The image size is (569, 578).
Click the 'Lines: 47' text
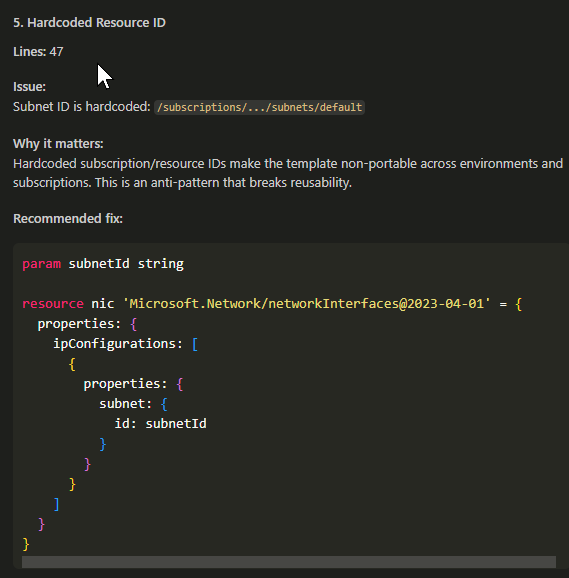(x=38, y=52)
